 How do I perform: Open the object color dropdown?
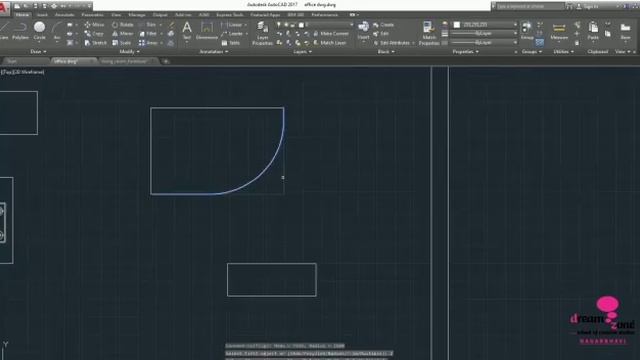(x=485, y=25)
